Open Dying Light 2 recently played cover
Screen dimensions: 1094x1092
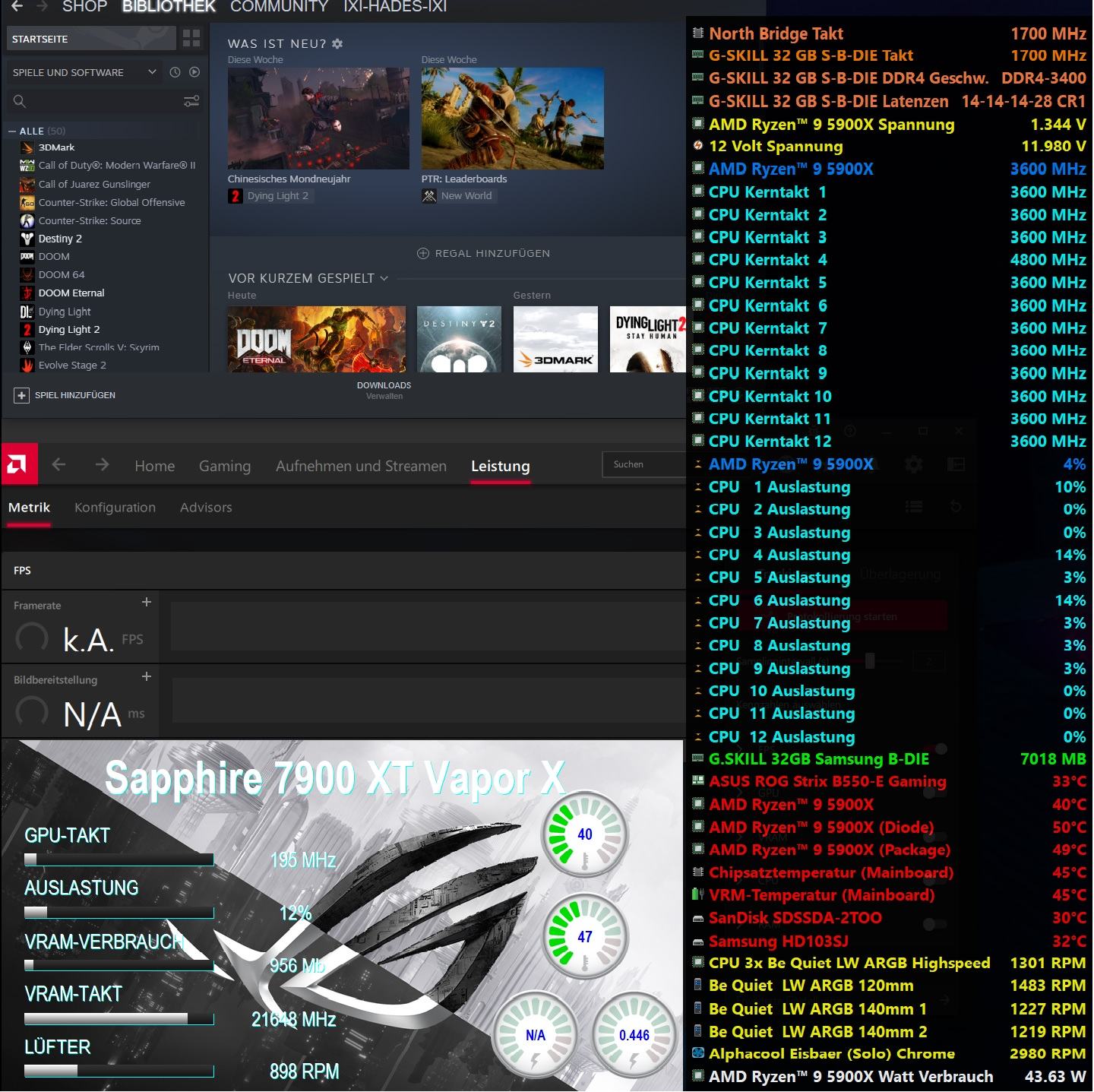[647, 339]
